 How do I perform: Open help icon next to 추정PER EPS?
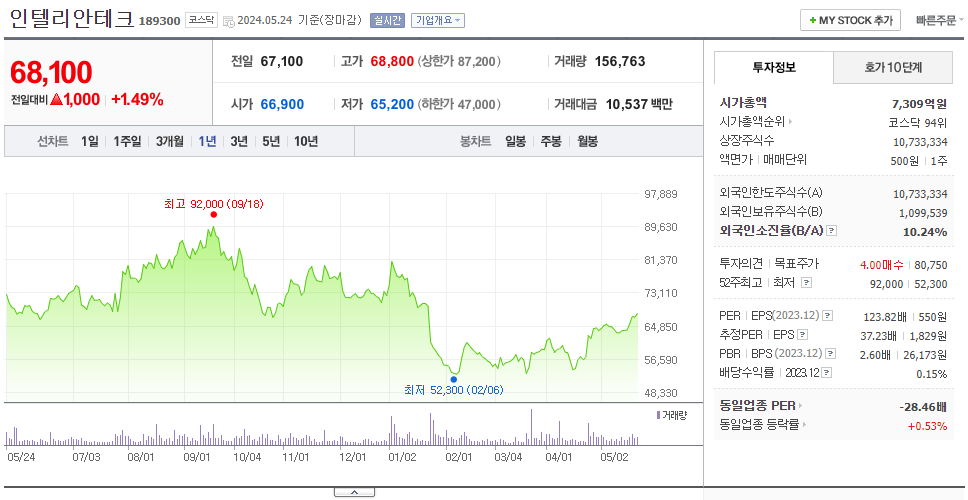pyautogui.click(x=802, y=335)
